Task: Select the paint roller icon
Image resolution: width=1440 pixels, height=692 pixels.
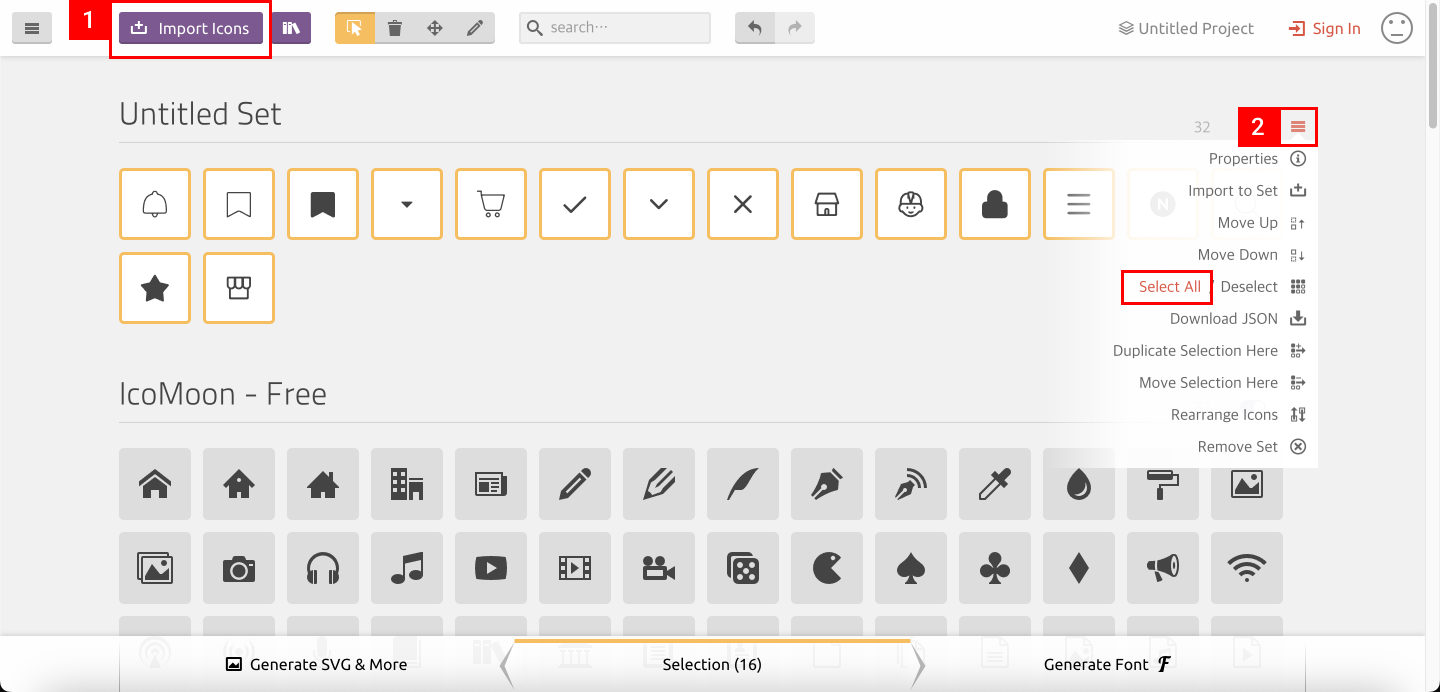Action: [1163, 484]
